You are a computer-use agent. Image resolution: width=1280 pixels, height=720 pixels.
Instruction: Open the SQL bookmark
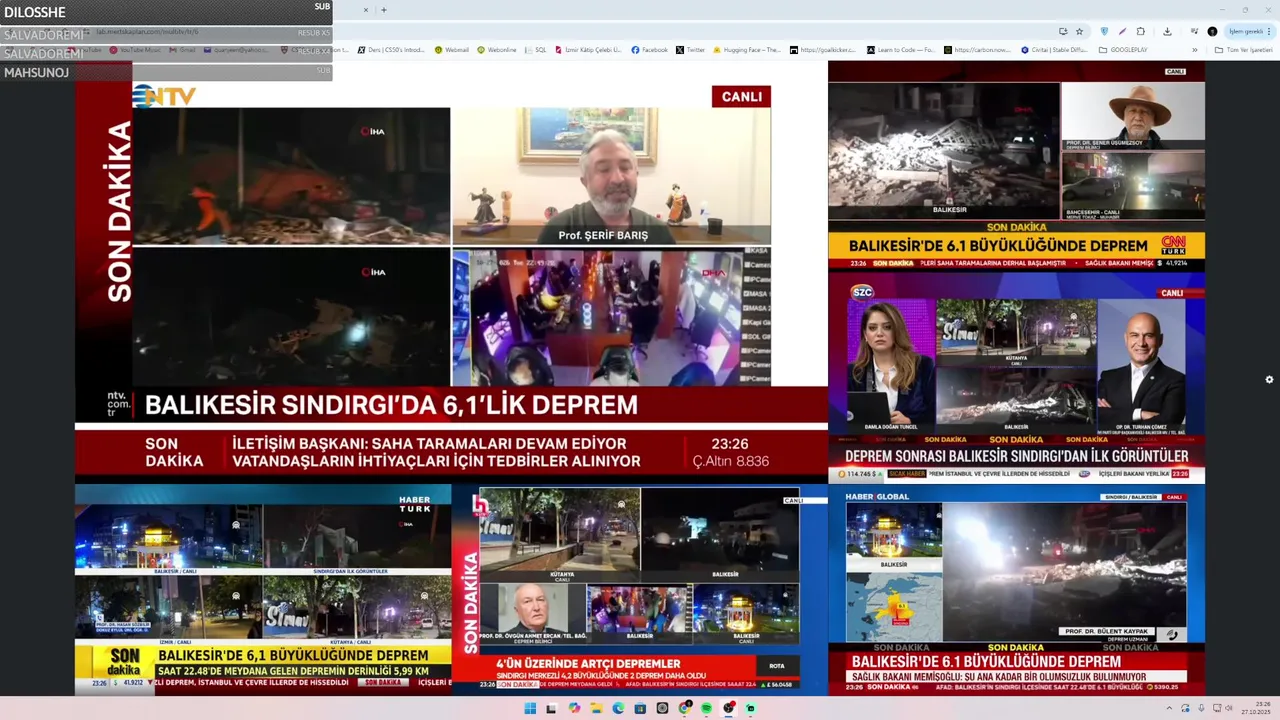(x=535, y=49)
